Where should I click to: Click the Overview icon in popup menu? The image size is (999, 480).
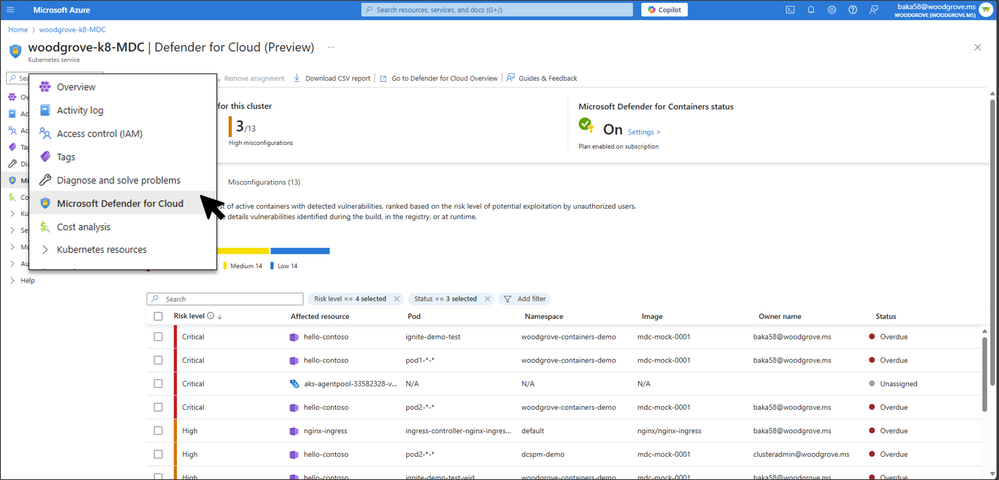pyautogui.click(x=45, y=87)
